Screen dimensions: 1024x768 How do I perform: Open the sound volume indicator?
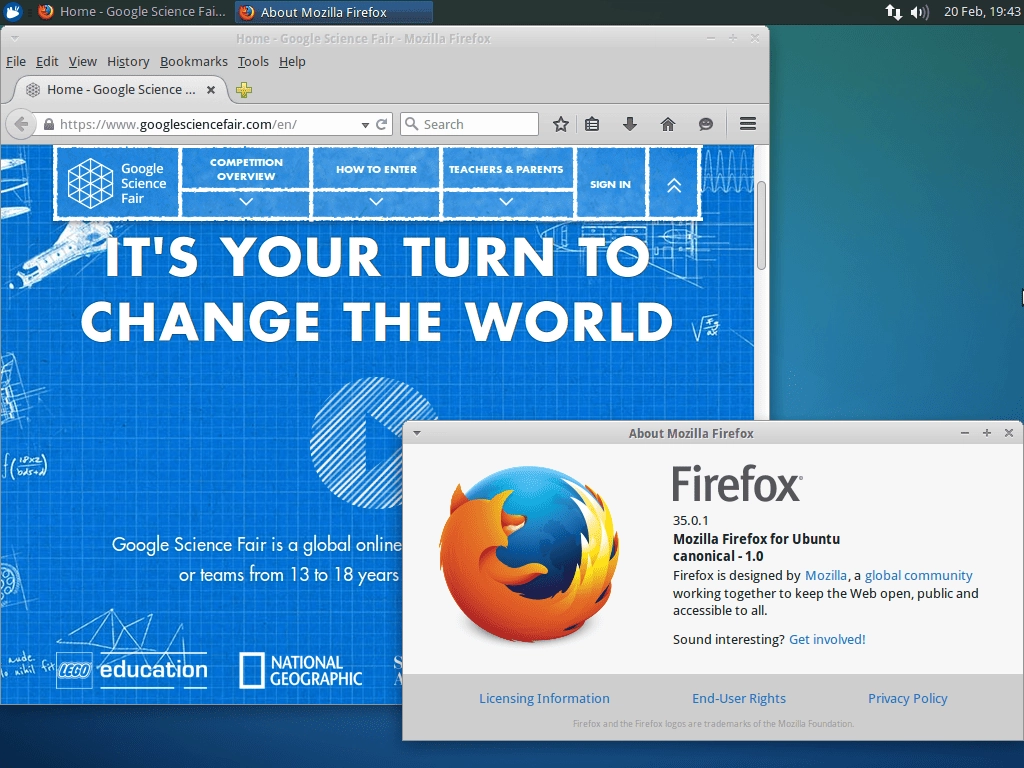coord(920,12)
